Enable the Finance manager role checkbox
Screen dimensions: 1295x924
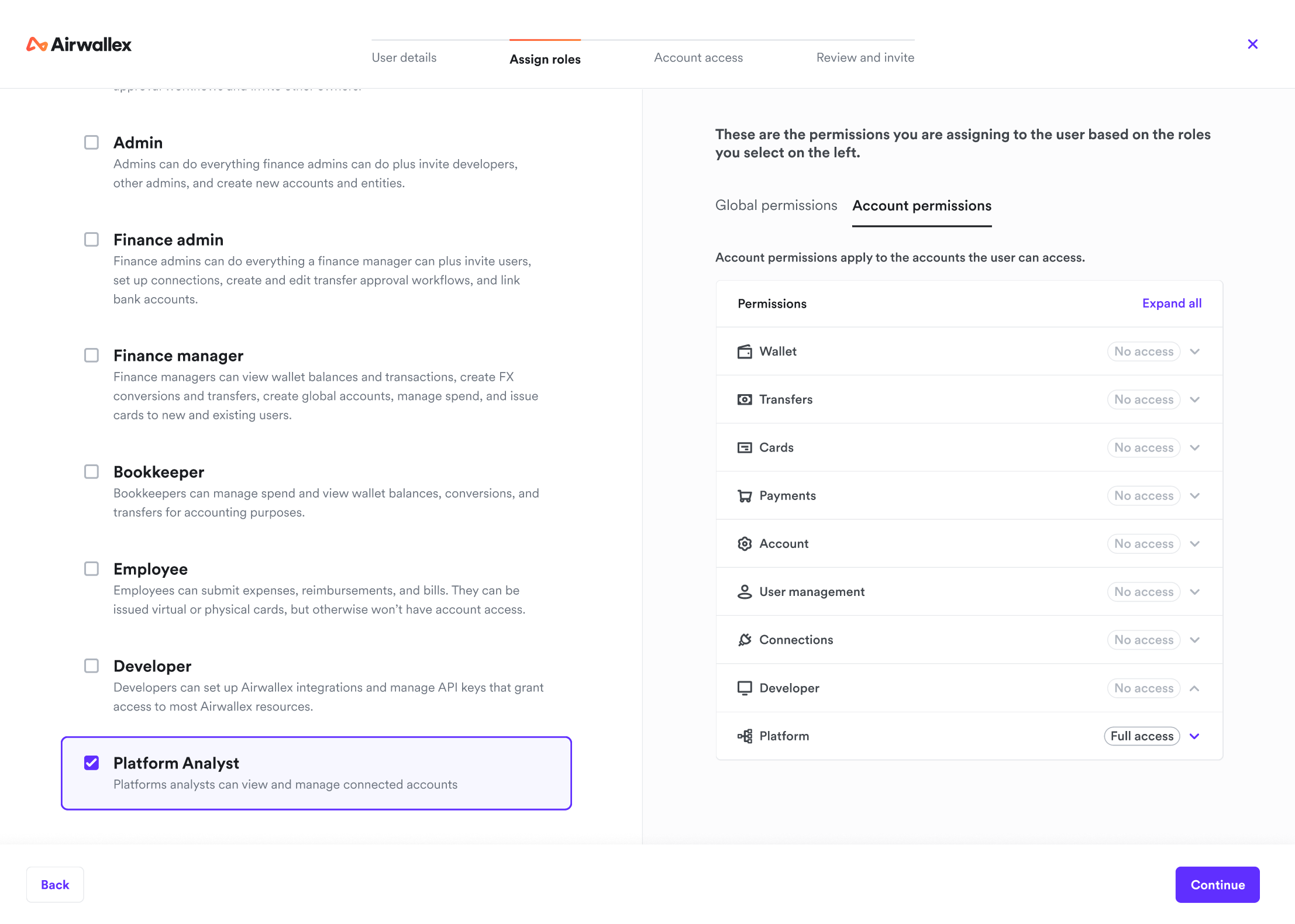pos(91,356)
